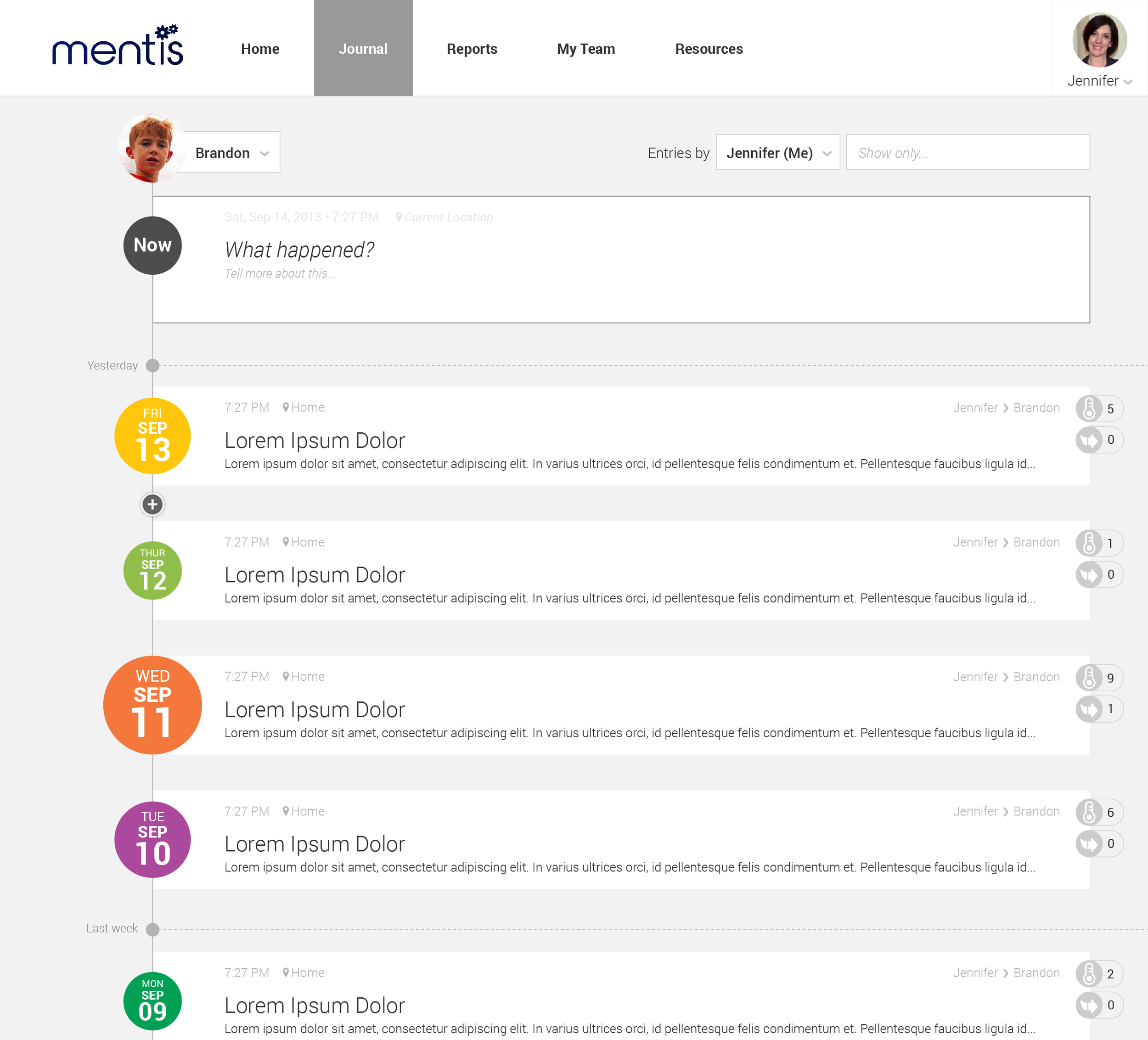Expand the Jennifer user menu chevron
The width and height of the screenshot is (1148, 1040).
tap(1127, 82)
